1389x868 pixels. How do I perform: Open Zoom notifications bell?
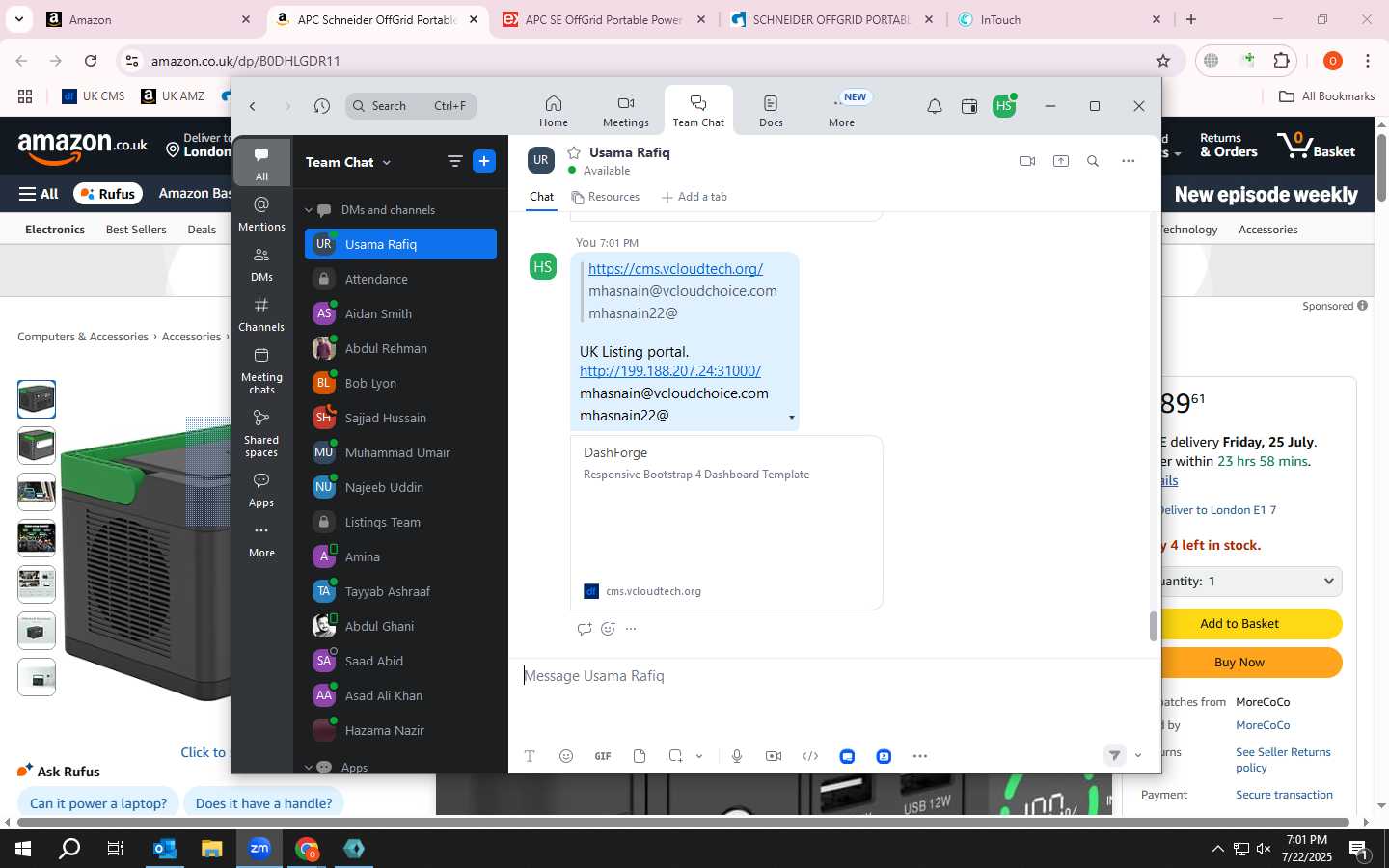(x=935, y=106)
